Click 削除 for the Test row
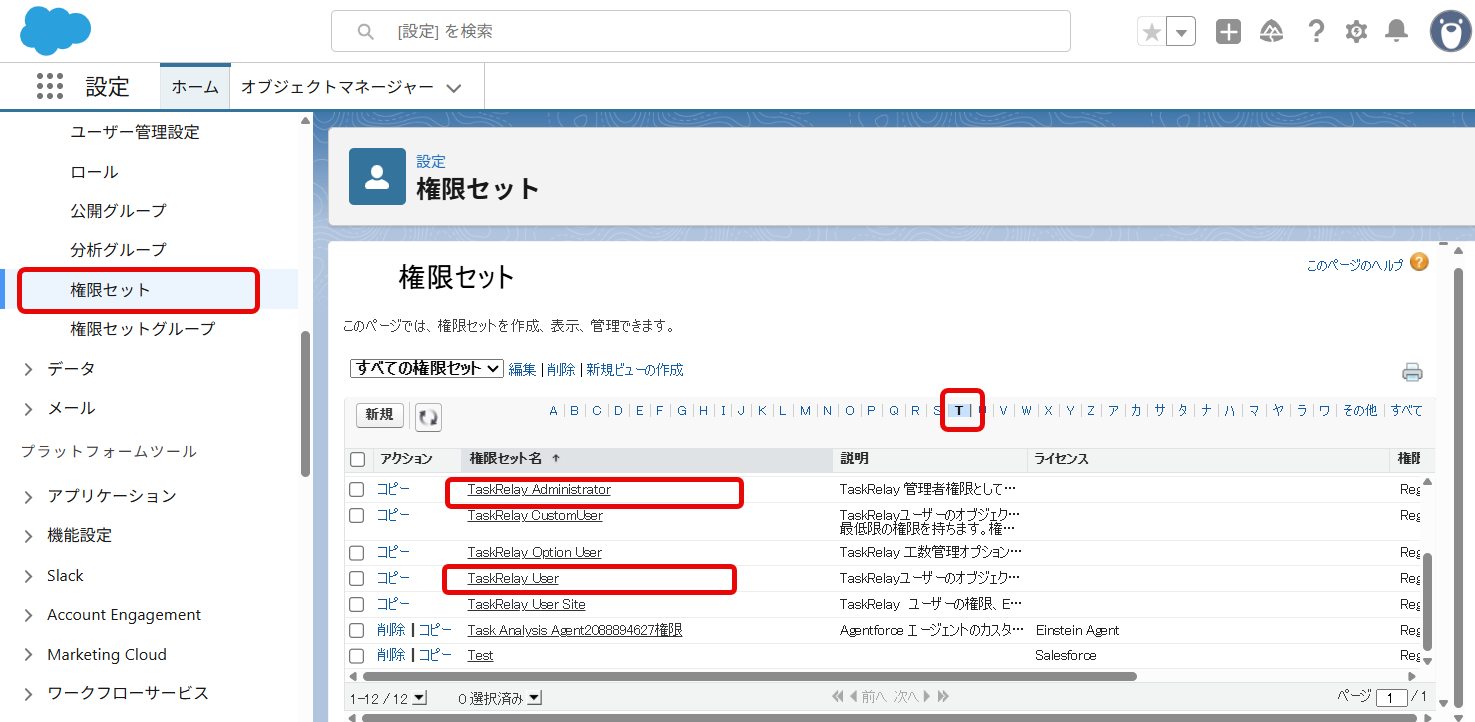The height and width of the screenshot is (722, 1475). (391, 656)
